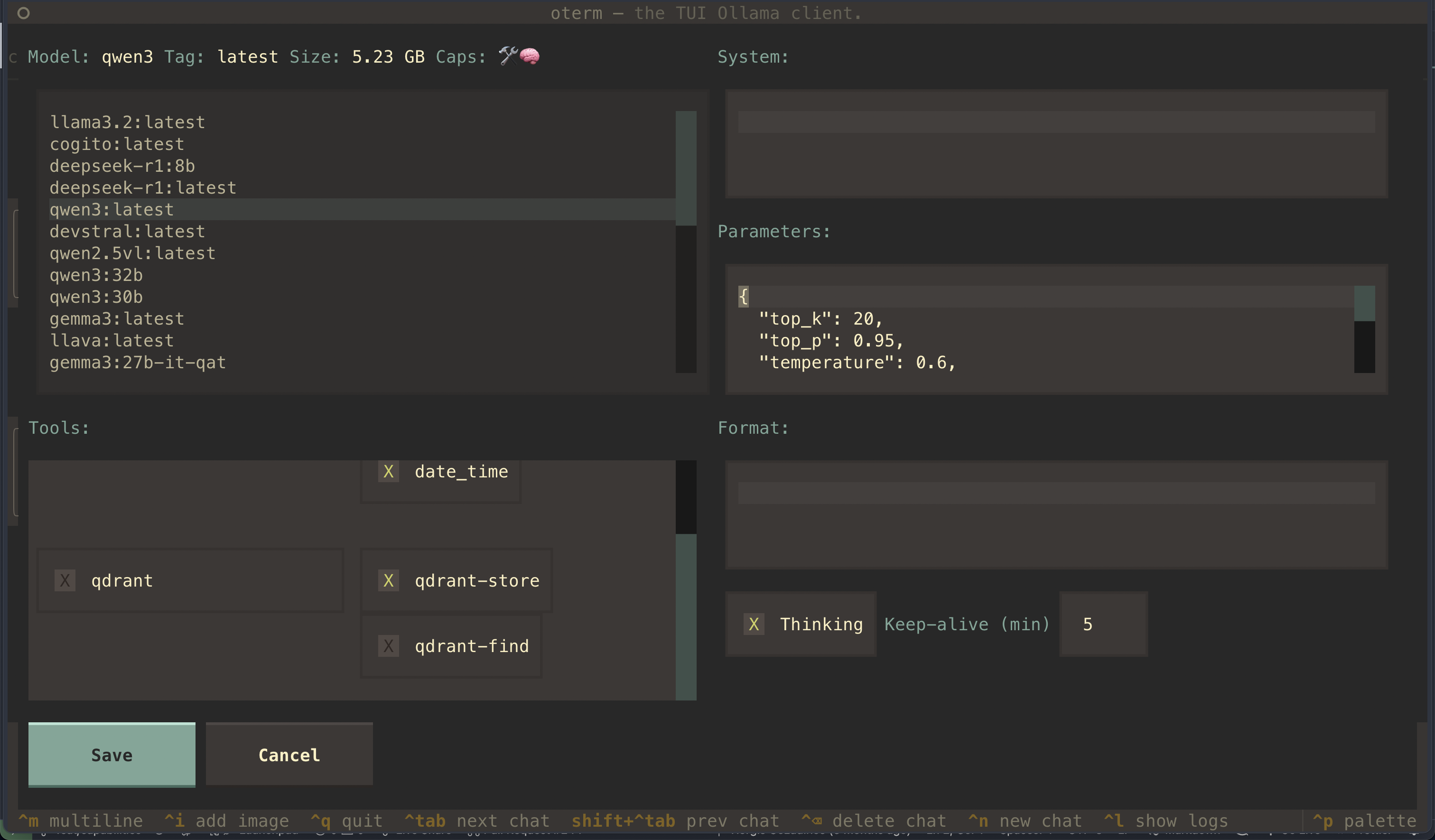The width and height of the screenshot is (1435, 840).
Task: Uncheck the qdrant-find tool
Action: [389, 646]
